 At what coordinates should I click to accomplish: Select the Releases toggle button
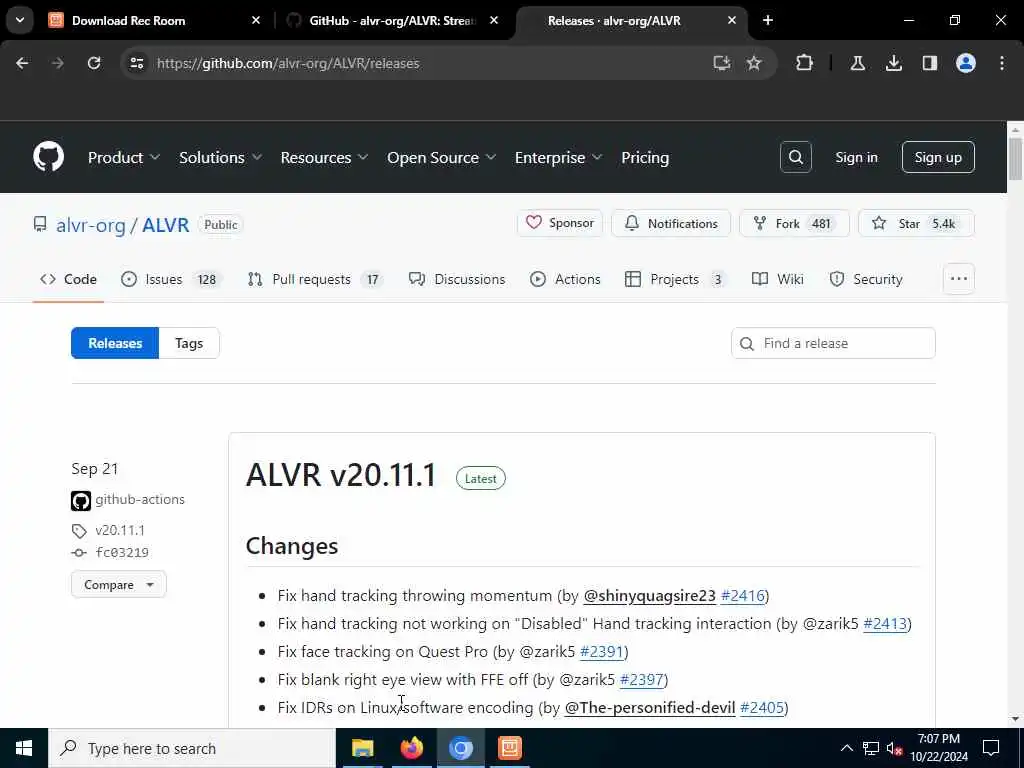(115, 343)
